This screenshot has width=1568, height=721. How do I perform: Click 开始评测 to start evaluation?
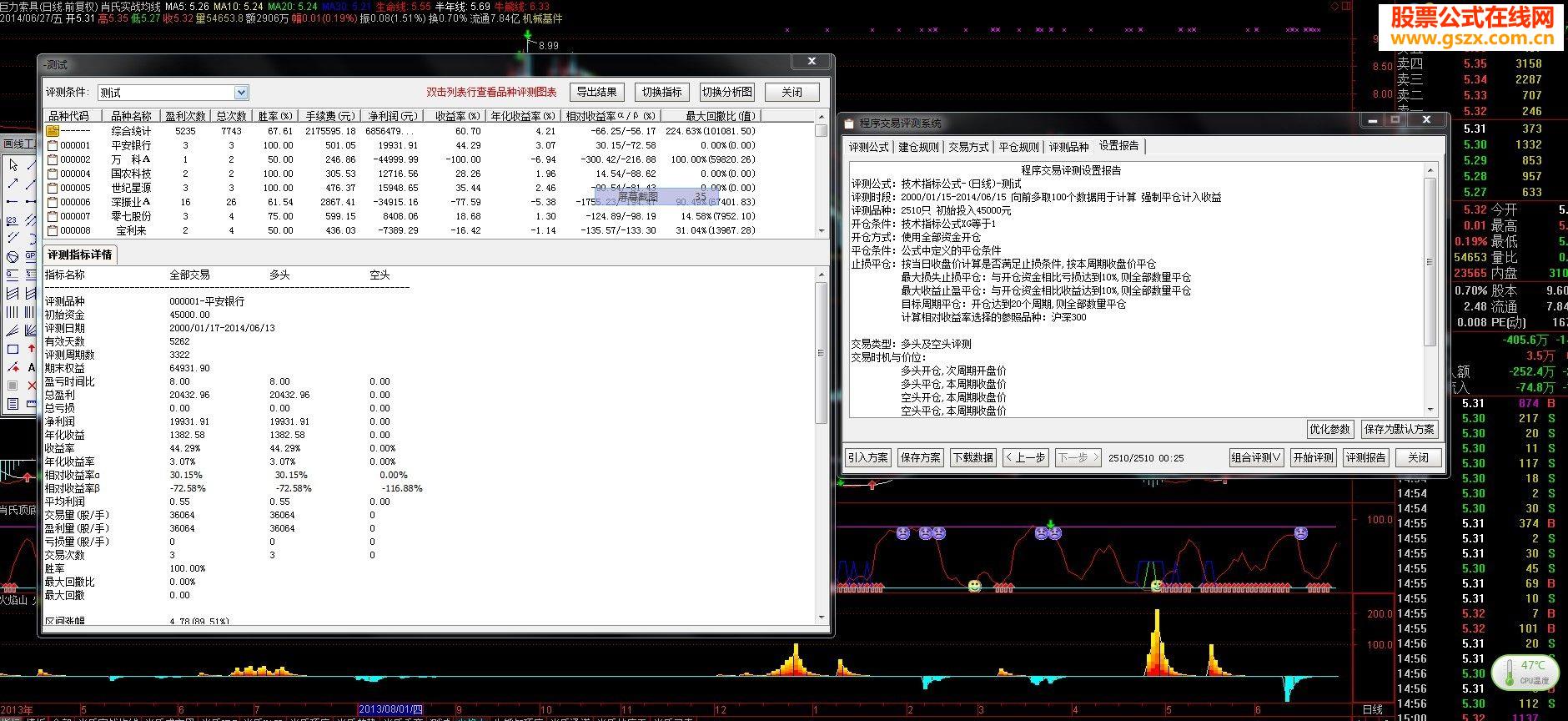point(1313,457)
